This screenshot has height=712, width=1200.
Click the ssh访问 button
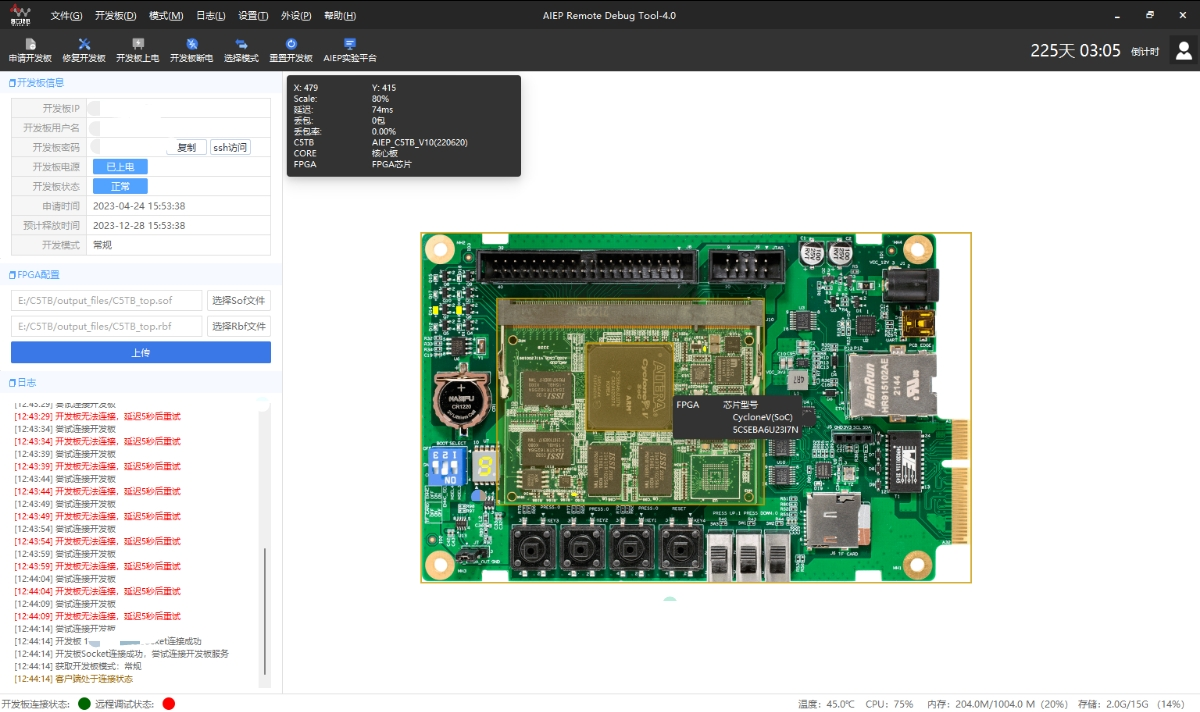(230, 147)
